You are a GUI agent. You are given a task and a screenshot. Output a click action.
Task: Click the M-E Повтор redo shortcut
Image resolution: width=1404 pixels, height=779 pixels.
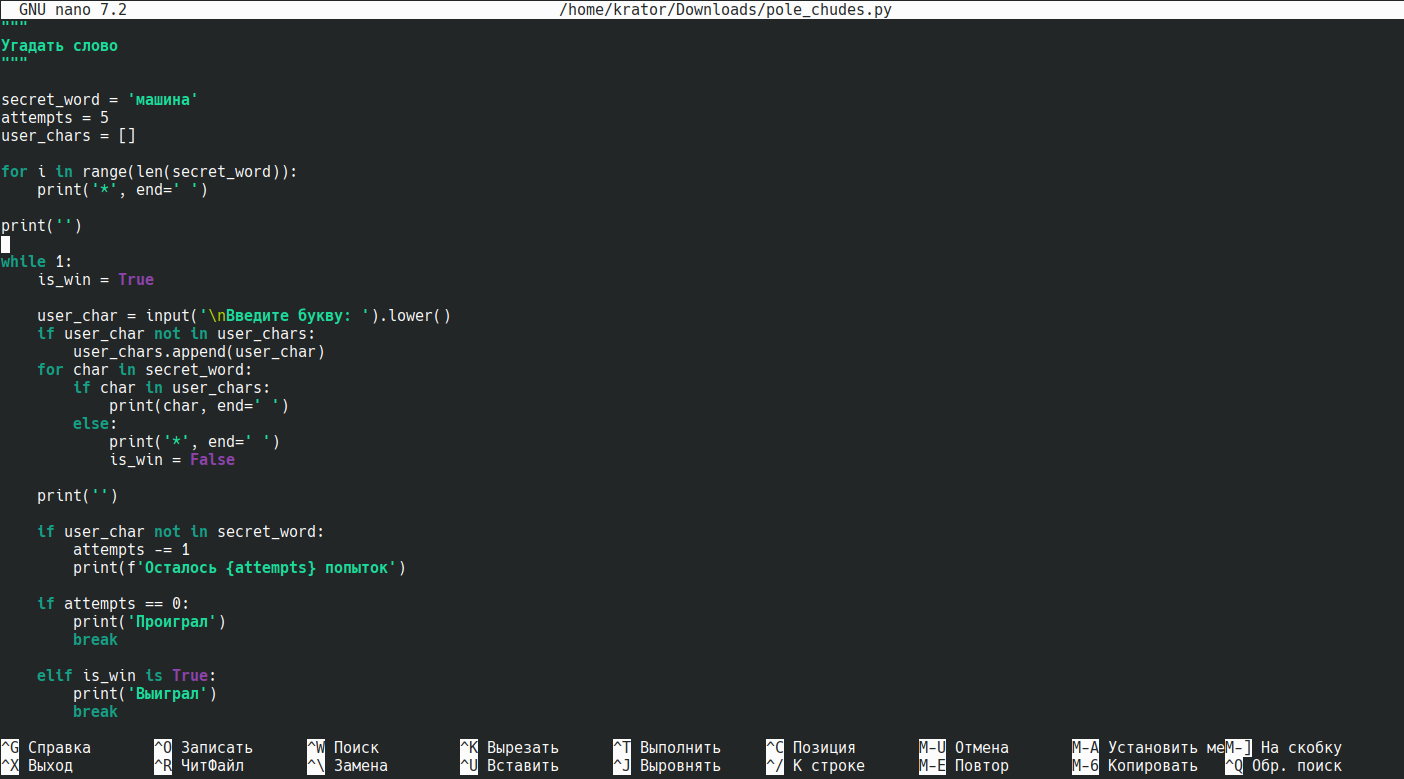(964, 766)
